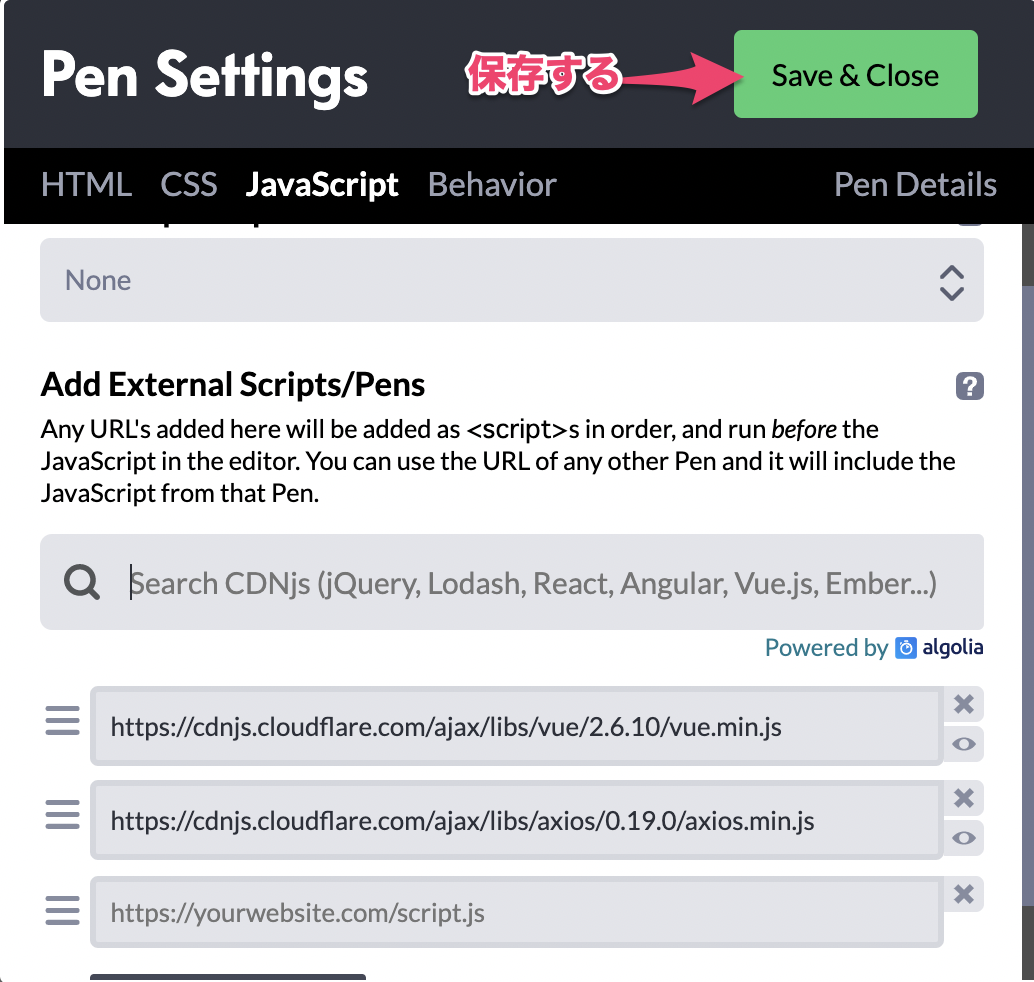Click the search magnifier icon

pyautogui.click(x=82, y=582)
